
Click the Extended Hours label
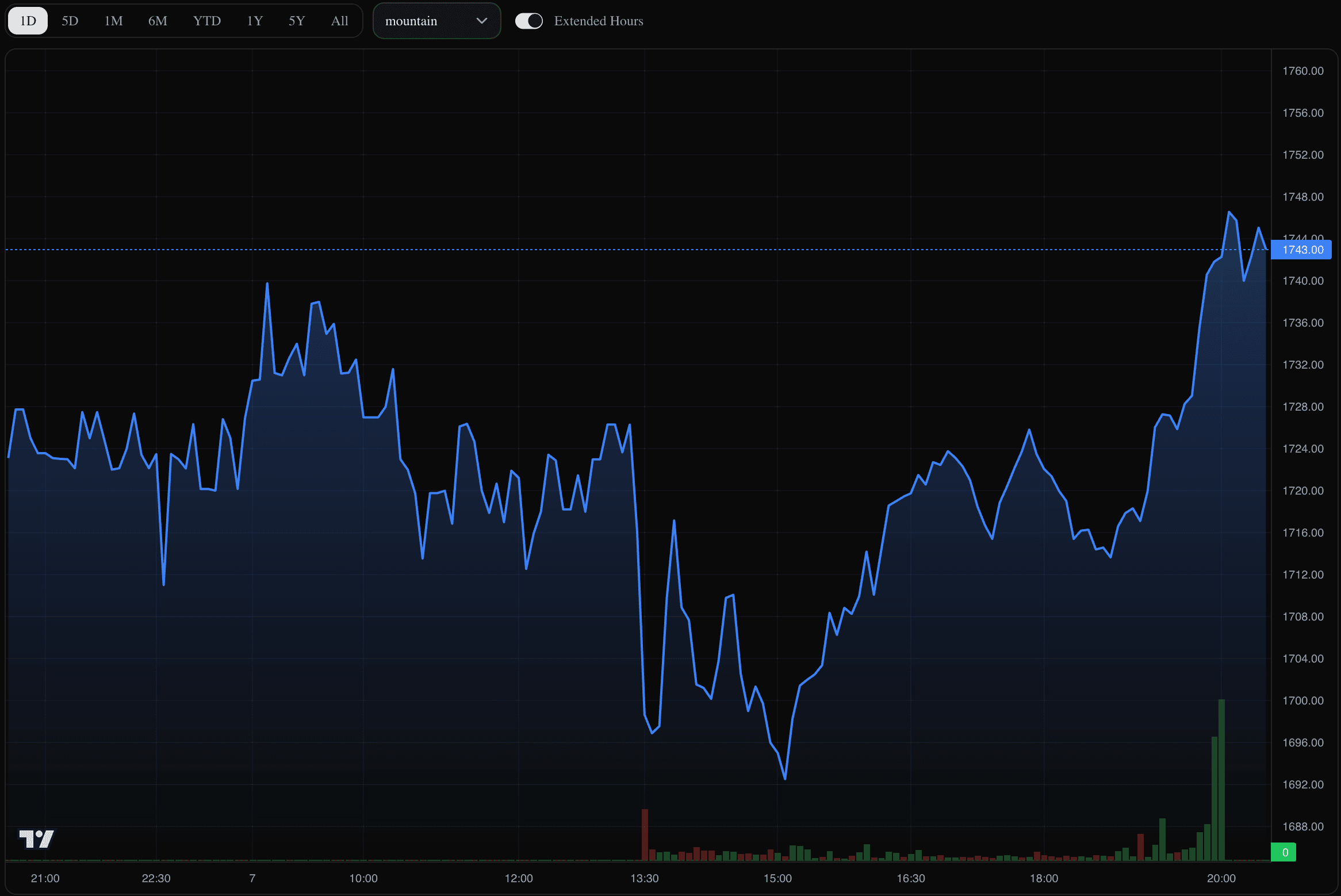[x=599, y=21]
